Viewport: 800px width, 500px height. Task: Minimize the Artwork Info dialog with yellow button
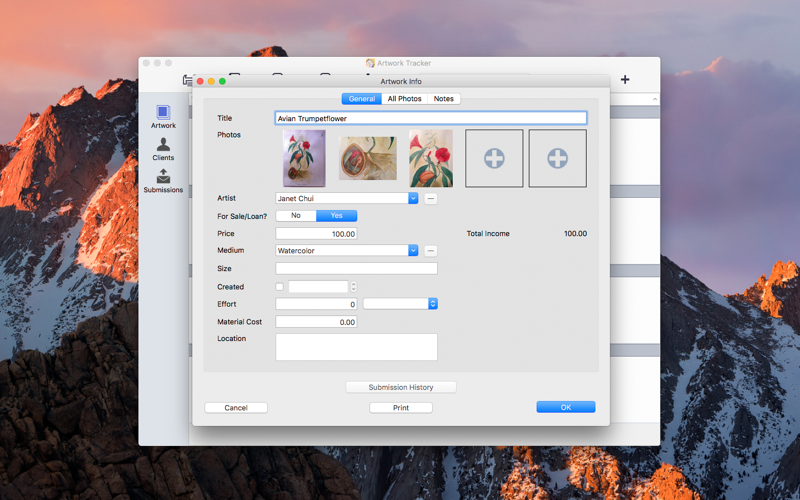pyautogui.click(x=211, y=81)
